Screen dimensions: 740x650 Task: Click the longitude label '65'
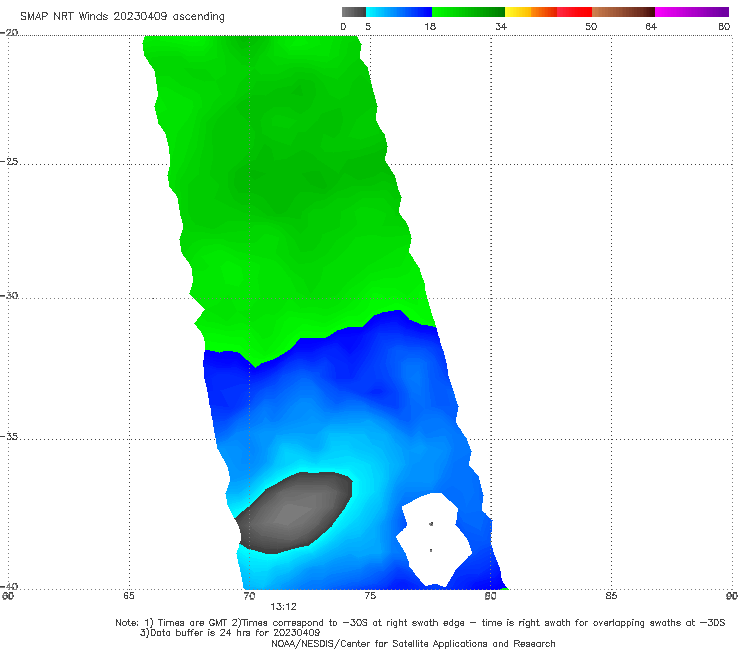pos(129,596)
